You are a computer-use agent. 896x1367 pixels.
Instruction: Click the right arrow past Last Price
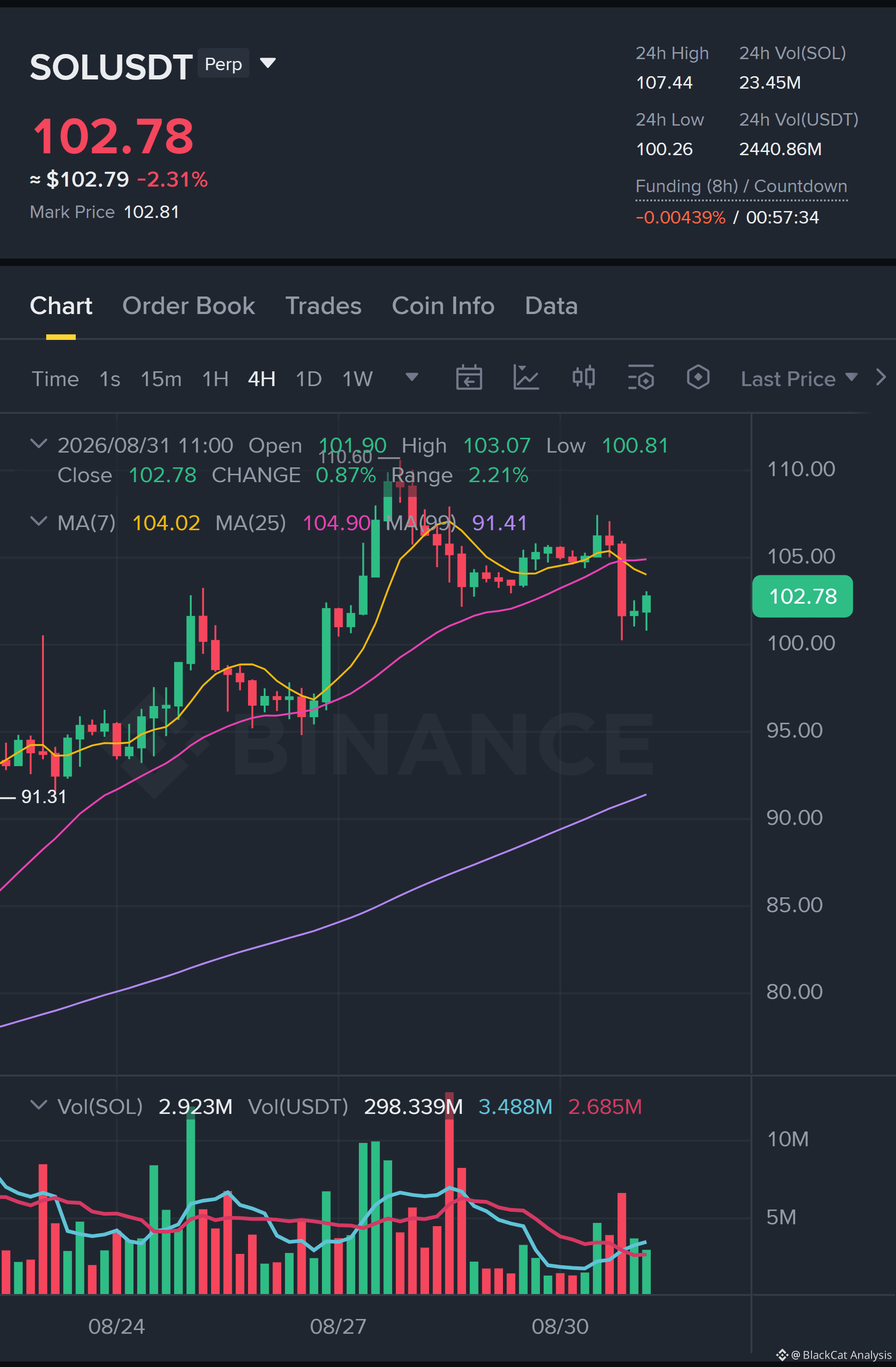(881, 377)
